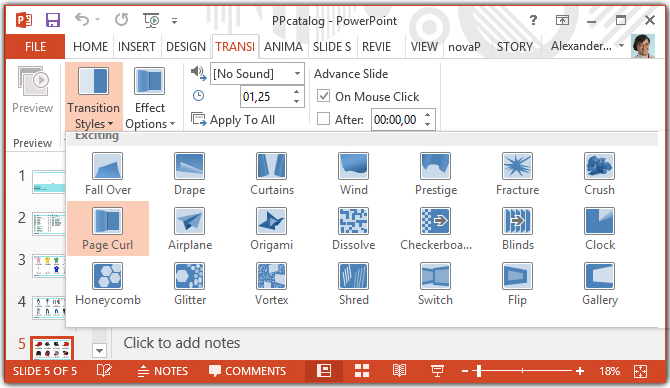Image resolution: width=670 pixels, height=388 pixels.
Task: Open the undo history dropdown arrow
Action: [97, 20]
